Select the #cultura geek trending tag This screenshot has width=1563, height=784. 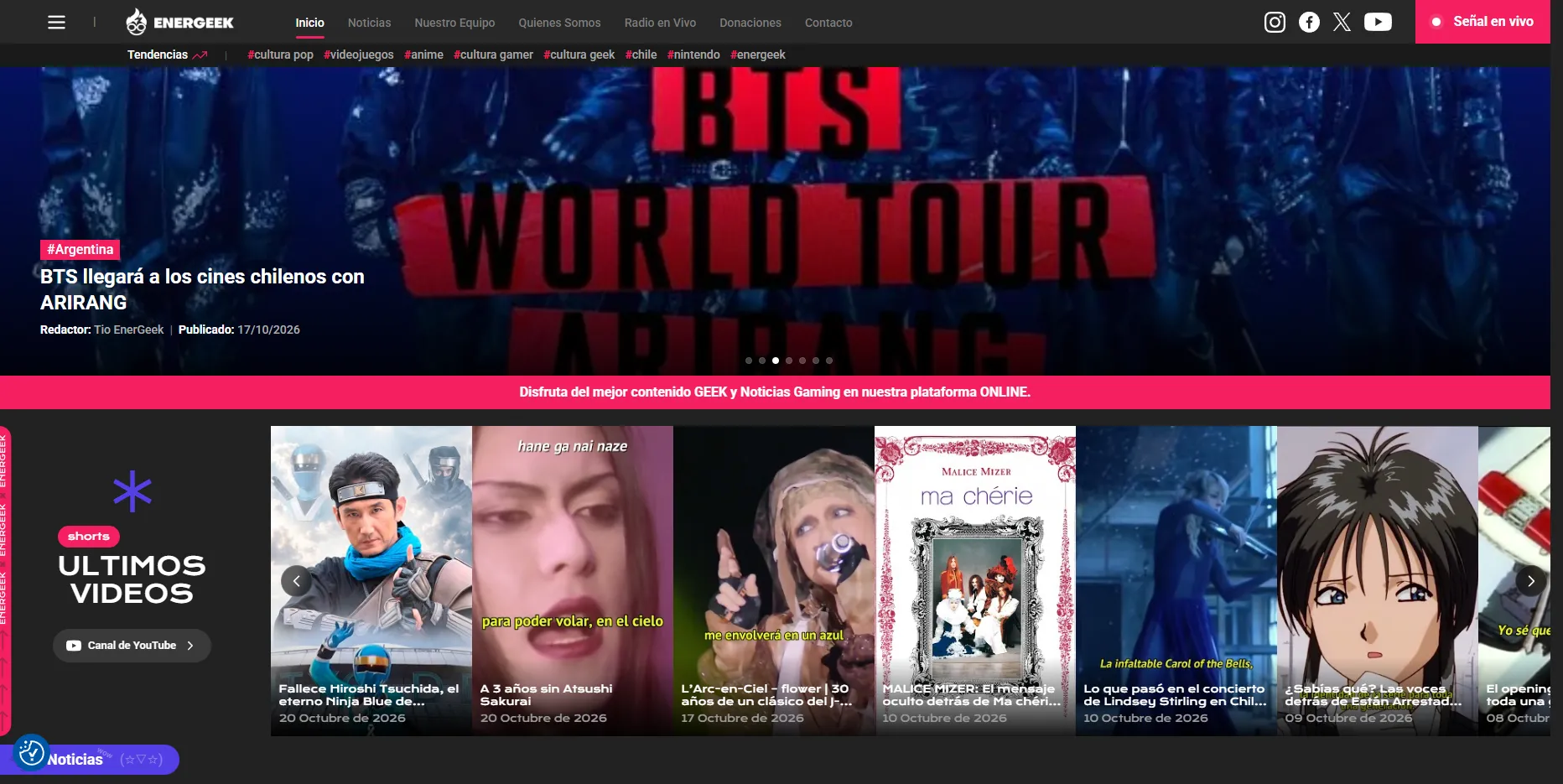pos(579,55)
